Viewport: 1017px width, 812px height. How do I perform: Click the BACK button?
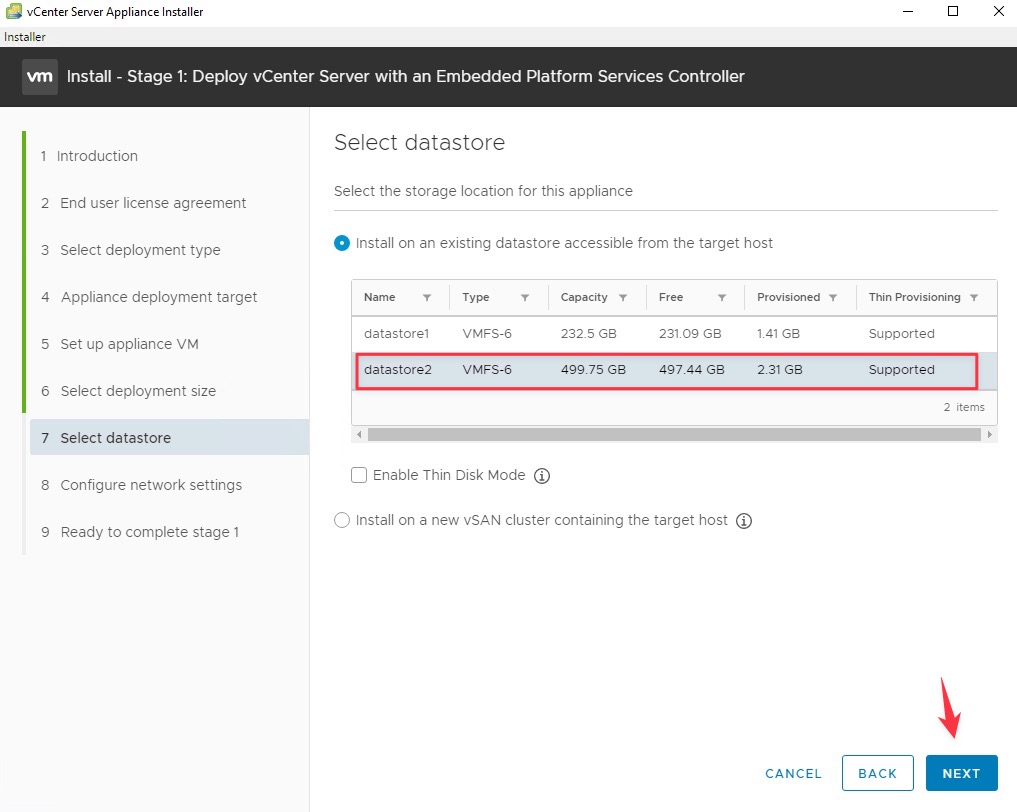pyautogui.click(x=878, y=773)
